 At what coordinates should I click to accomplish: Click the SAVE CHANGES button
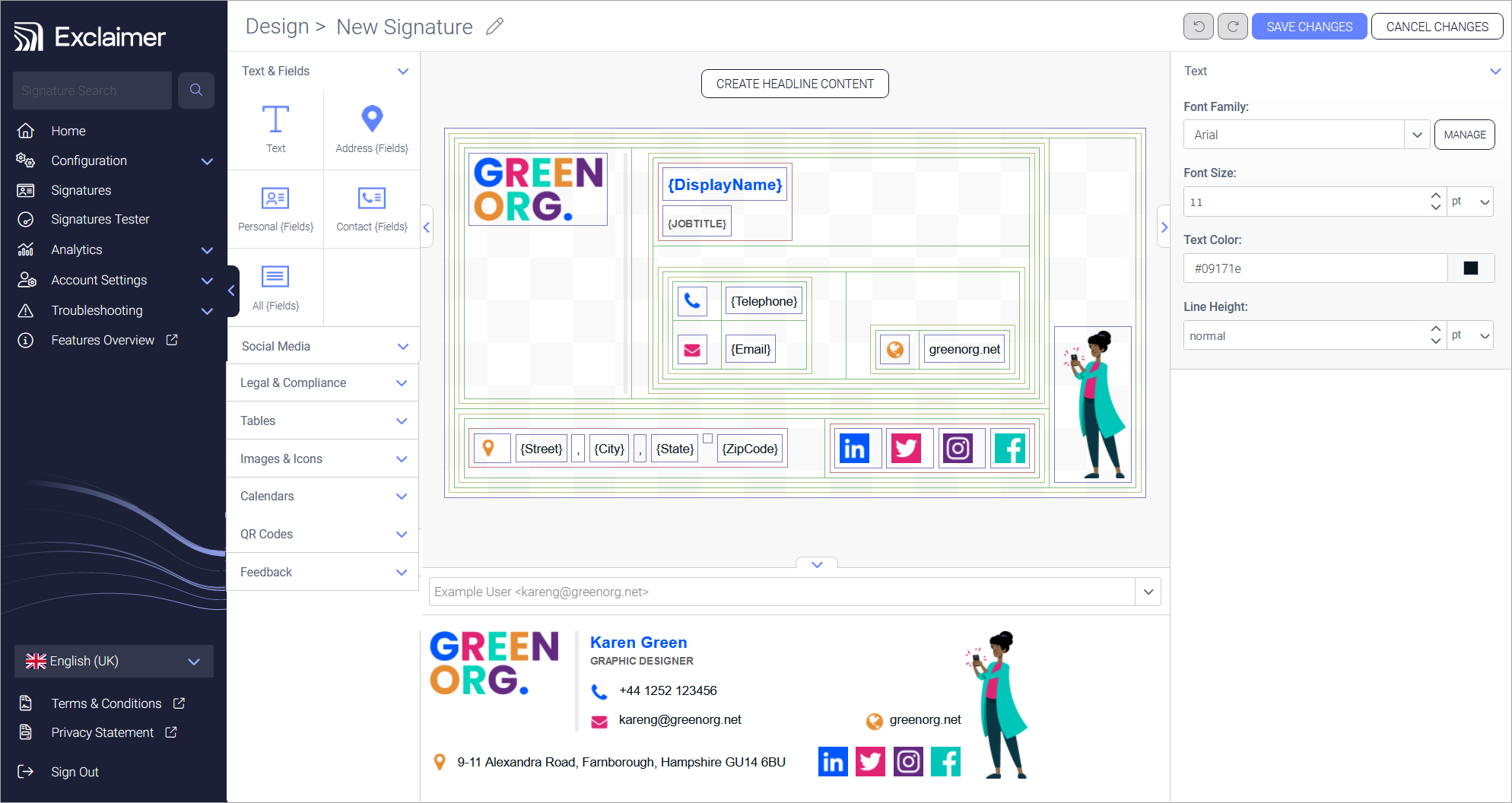tap(1309, 27)
